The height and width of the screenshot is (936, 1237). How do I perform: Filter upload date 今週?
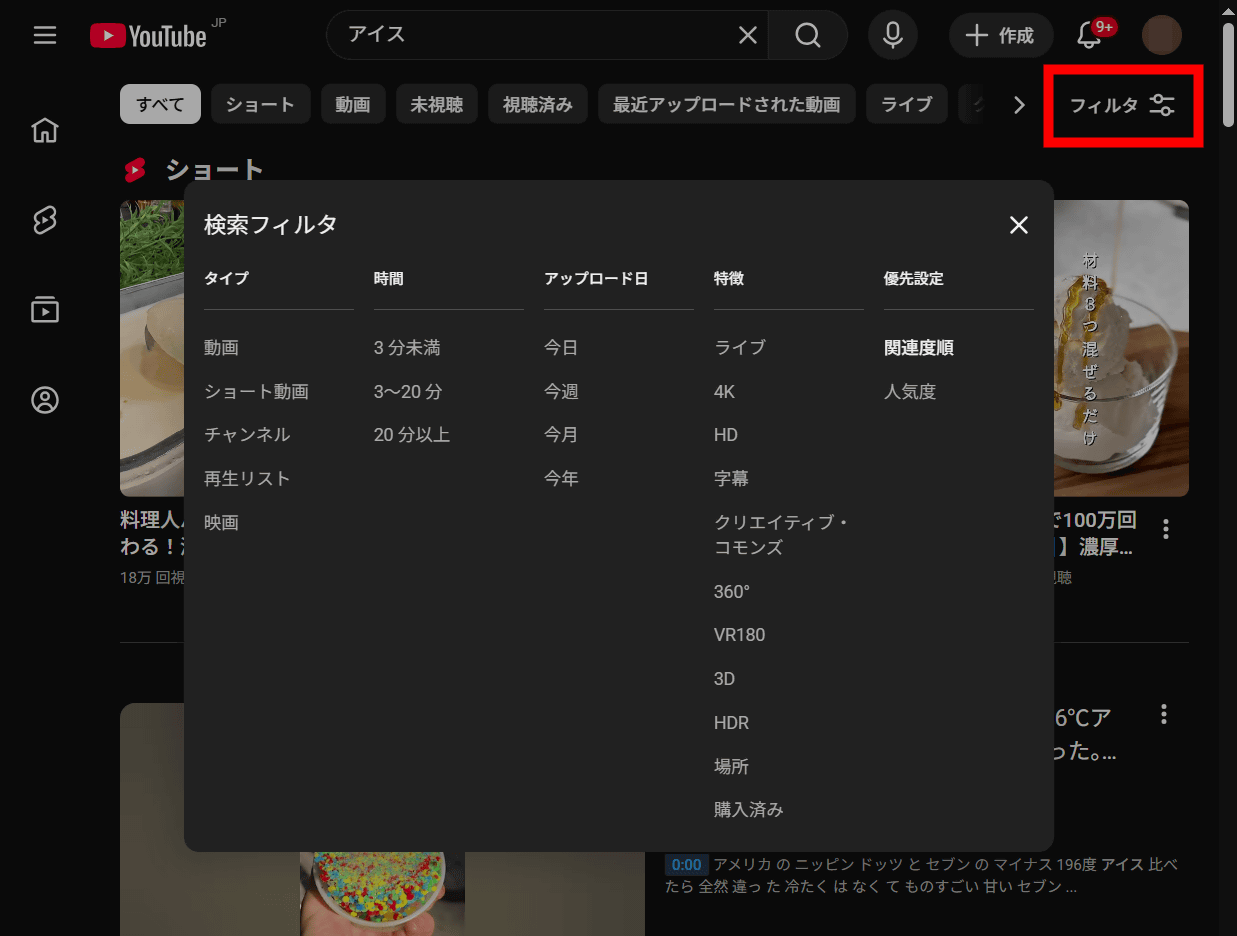coord(561,392)
